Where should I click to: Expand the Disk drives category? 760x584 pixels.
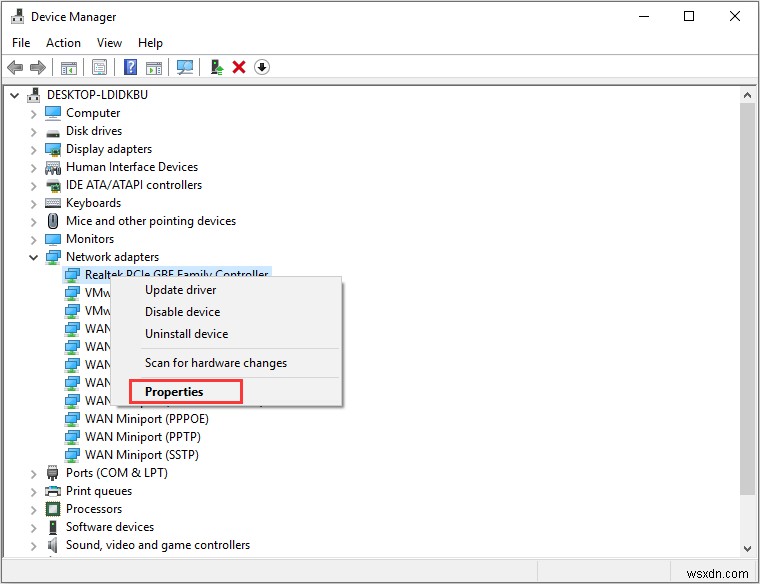pos(33,132)
